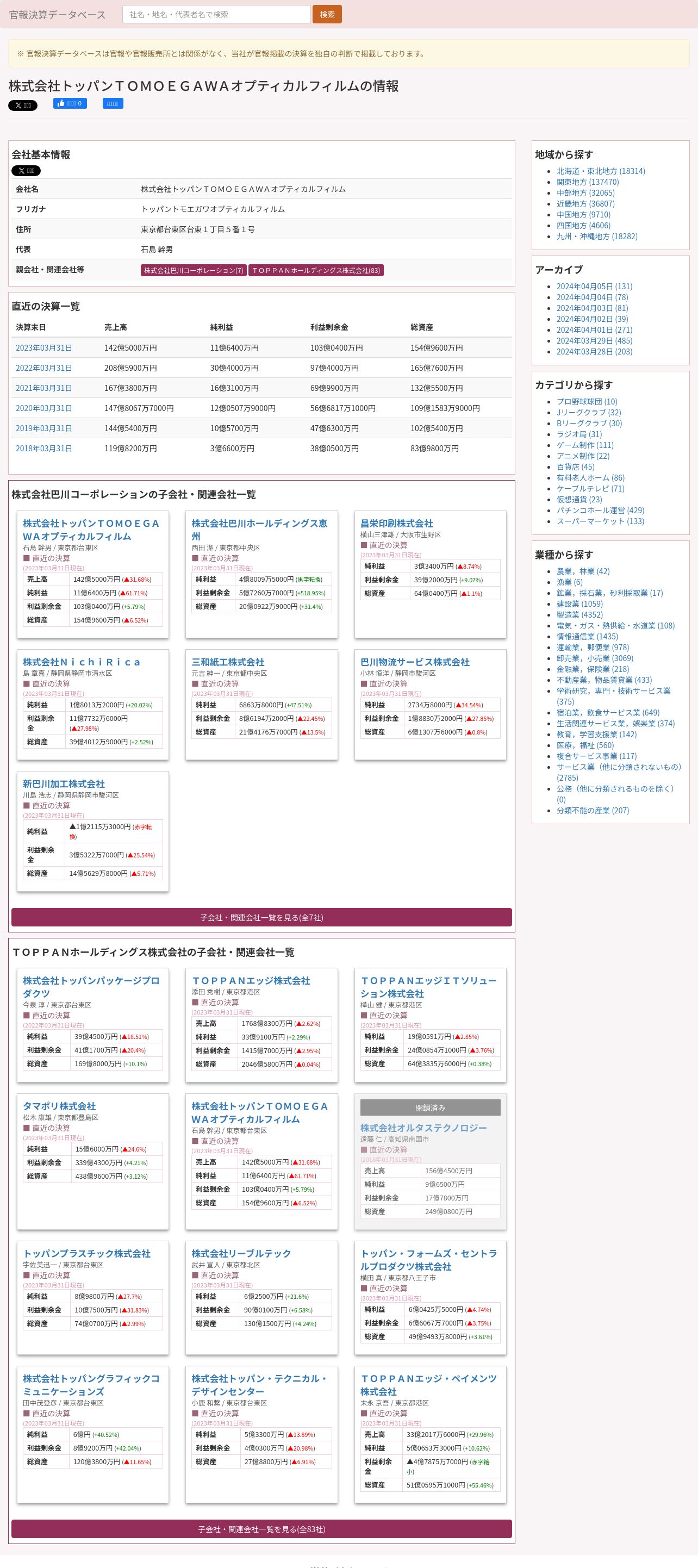Open the 株式会社リーブルテック card title
The image size is (698, 1568).
pos(241,1253)
